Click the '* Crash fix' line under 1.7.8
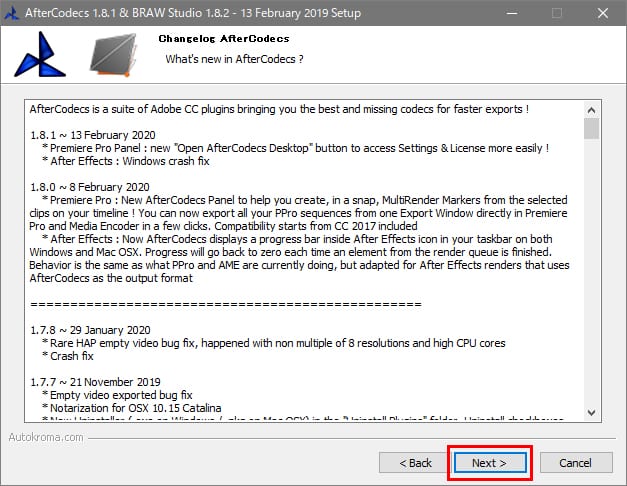This screenshot has width=627, height=486. (x=68, y=356)
